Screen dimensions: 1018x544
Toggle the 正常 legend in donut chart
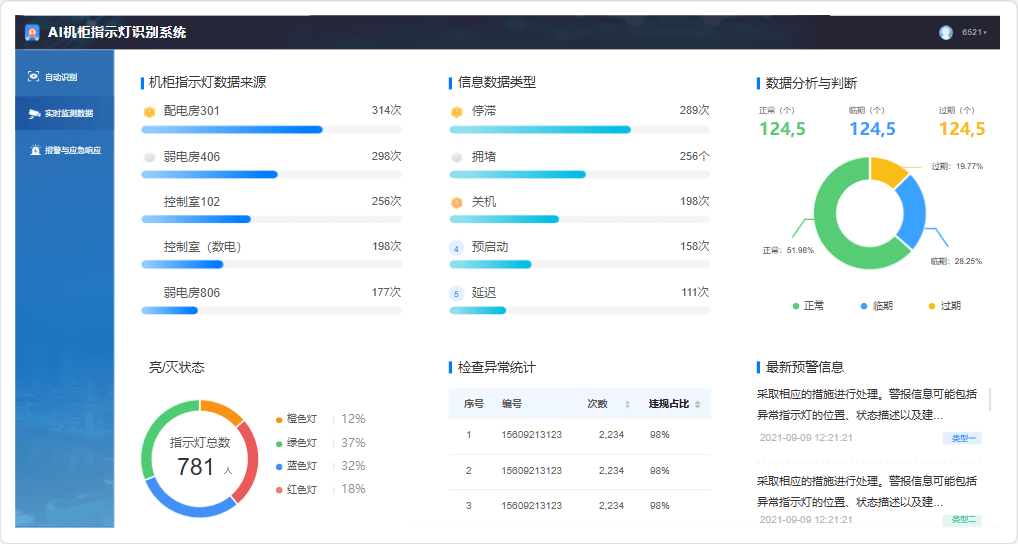[808, 306]
